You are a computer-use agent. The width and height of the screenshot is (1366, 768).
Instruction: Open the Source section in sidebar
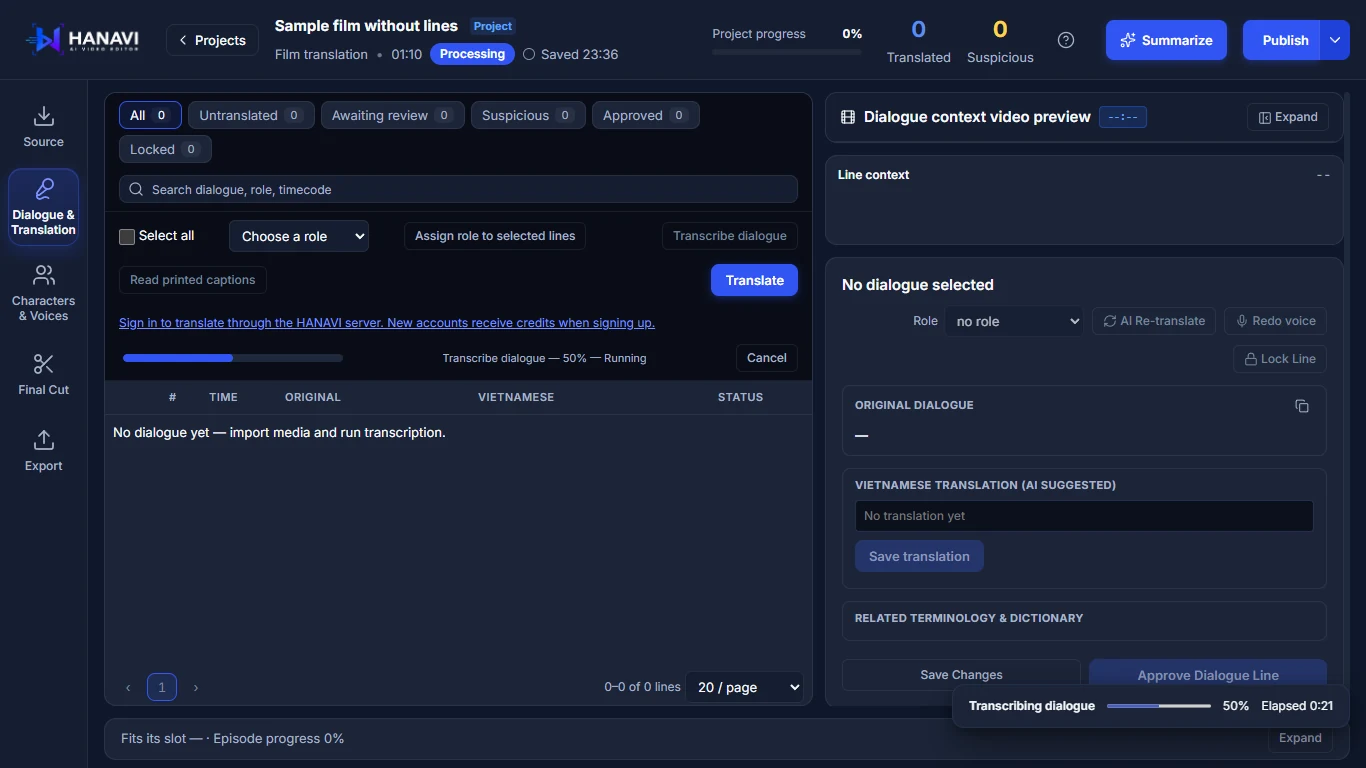pos(43,128)
